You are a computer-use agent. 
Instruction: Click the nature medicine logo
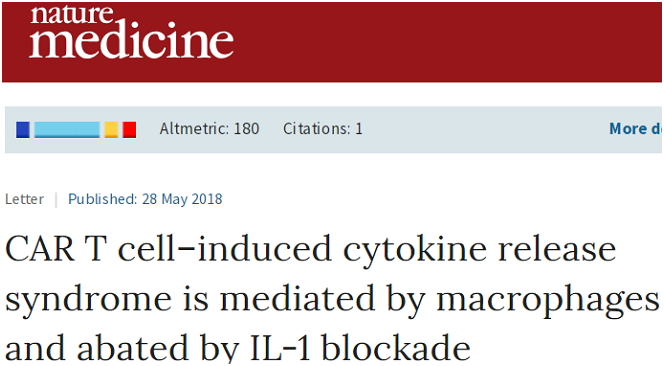click(131, 32)
